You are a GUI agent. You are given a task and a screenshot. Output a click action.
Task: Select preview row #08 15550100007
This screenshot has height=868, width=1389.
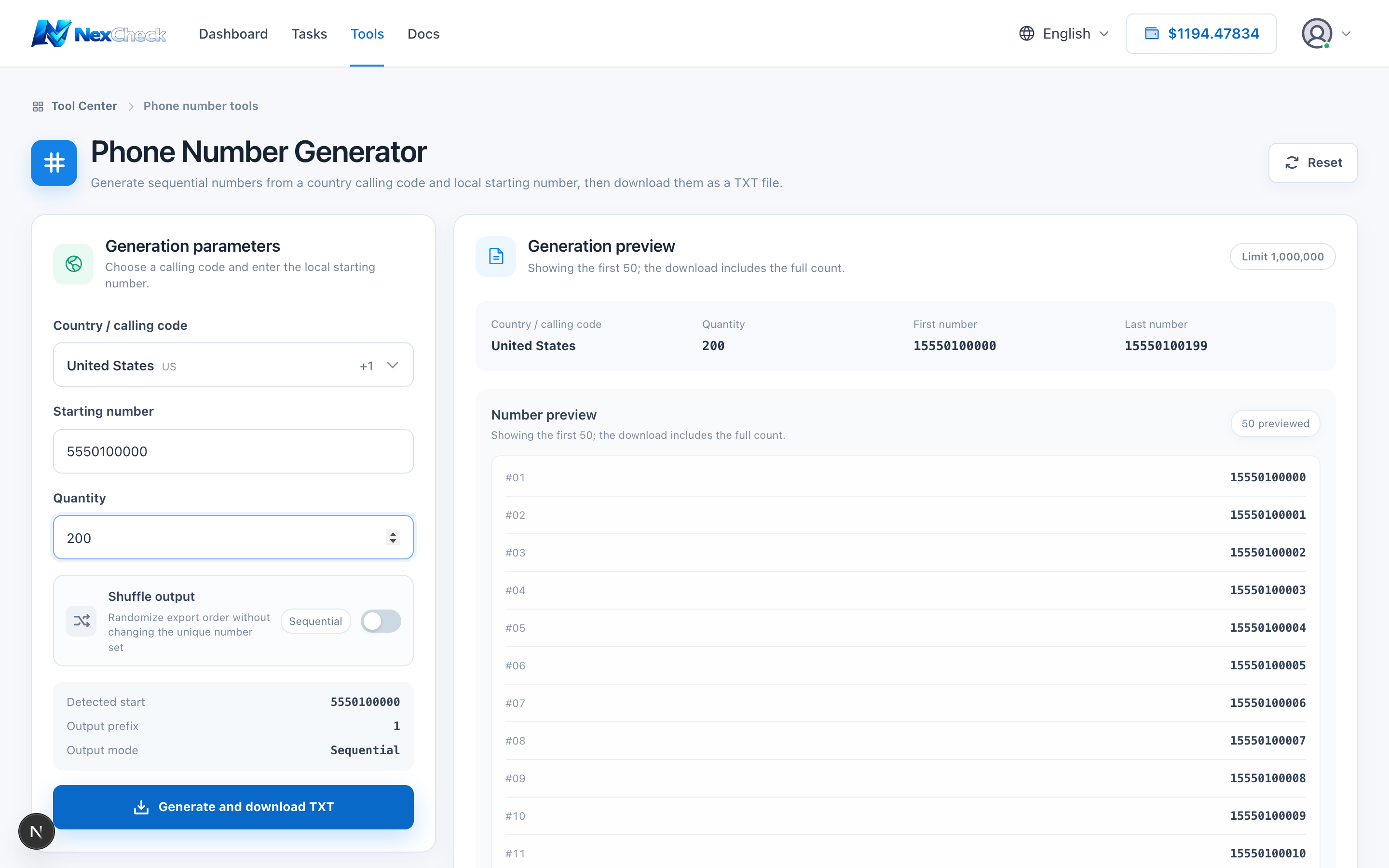(905, 741)
